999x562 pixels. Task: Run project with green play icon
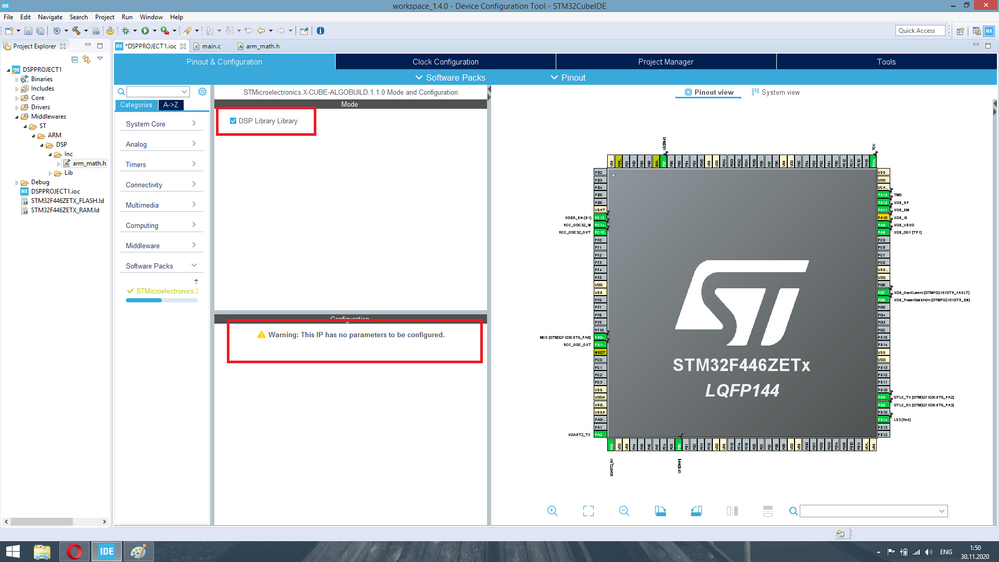point(145,31)
